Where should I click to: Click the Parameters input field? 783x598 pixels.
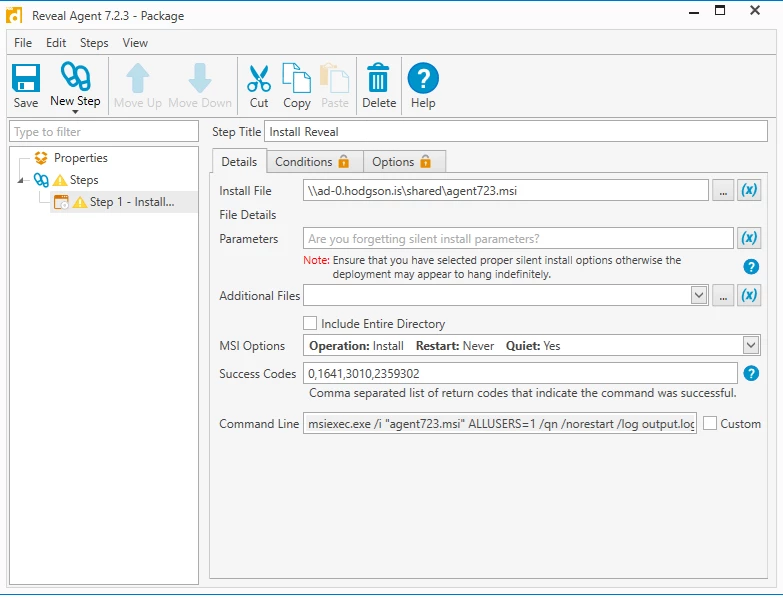coord(518,239)
